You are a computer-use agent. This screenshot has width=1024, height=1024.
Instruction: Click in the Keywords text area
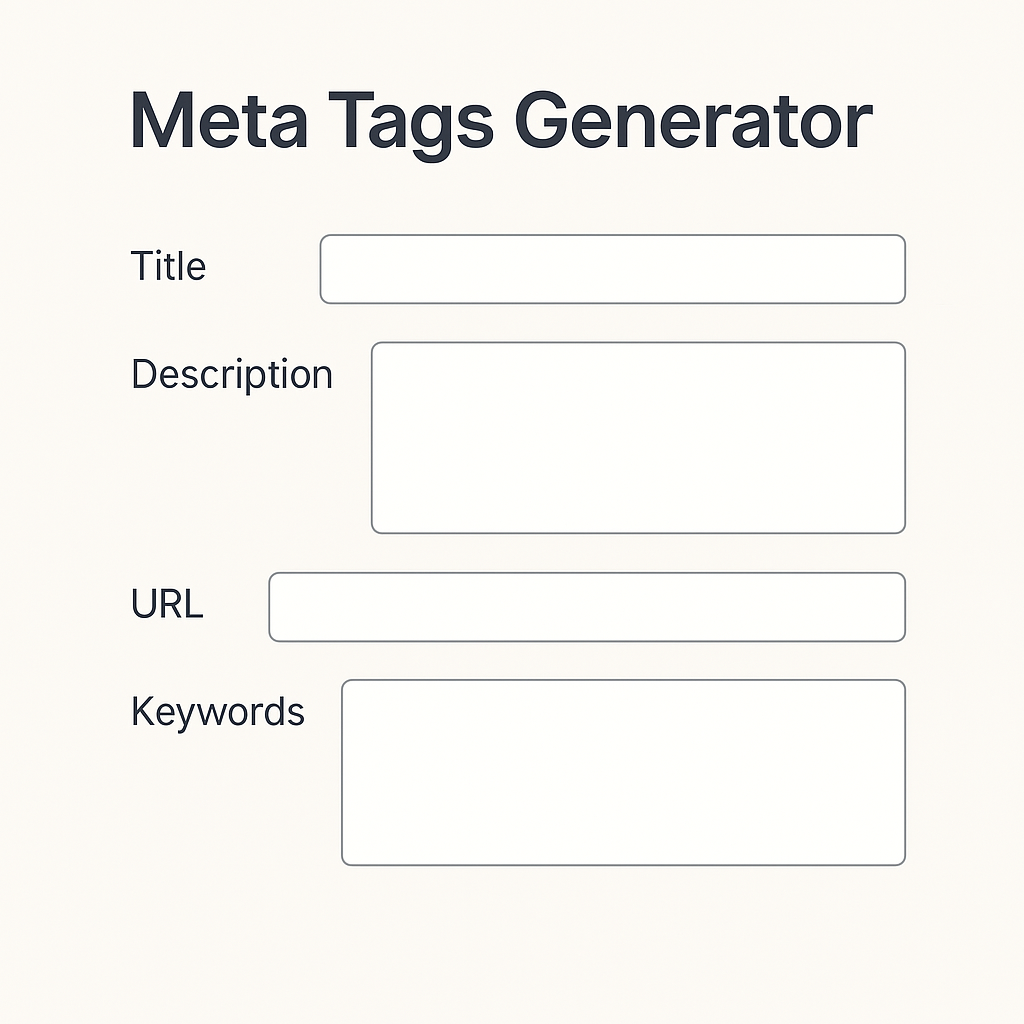(x=623, y=773)
